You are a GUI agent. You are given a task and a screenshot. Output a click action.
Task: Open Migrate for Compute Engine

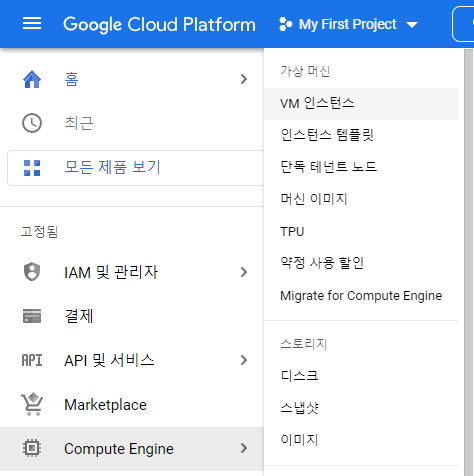pyautogui.click(x=361, y=296)
